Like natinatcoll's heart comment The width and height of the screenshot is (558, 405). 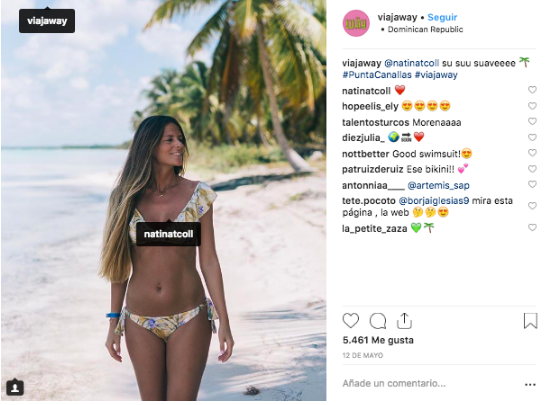point(532,90)
